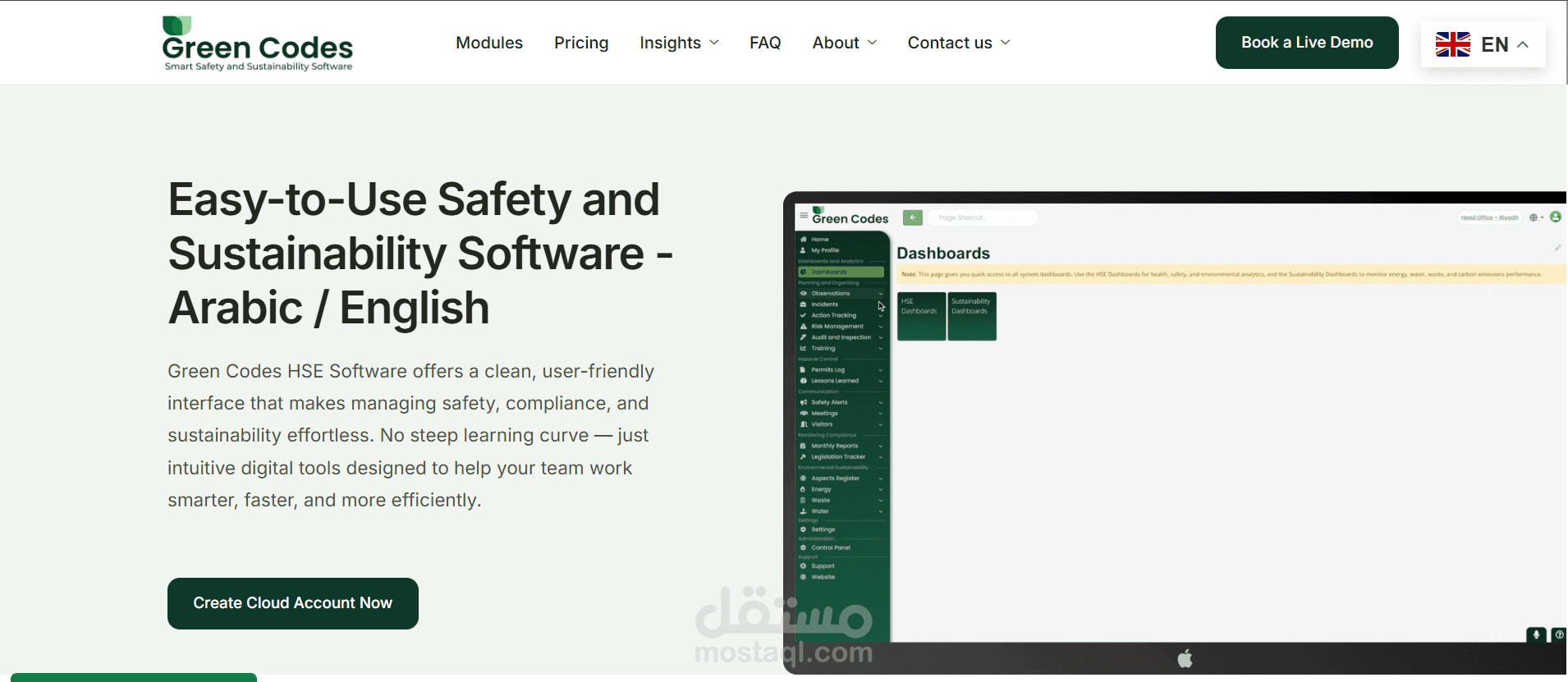Viewport: 1568px width, 682px height.
Task: Click the Lessons Learned brain icon
Action: pyautogui.click(x=804, y=381)
